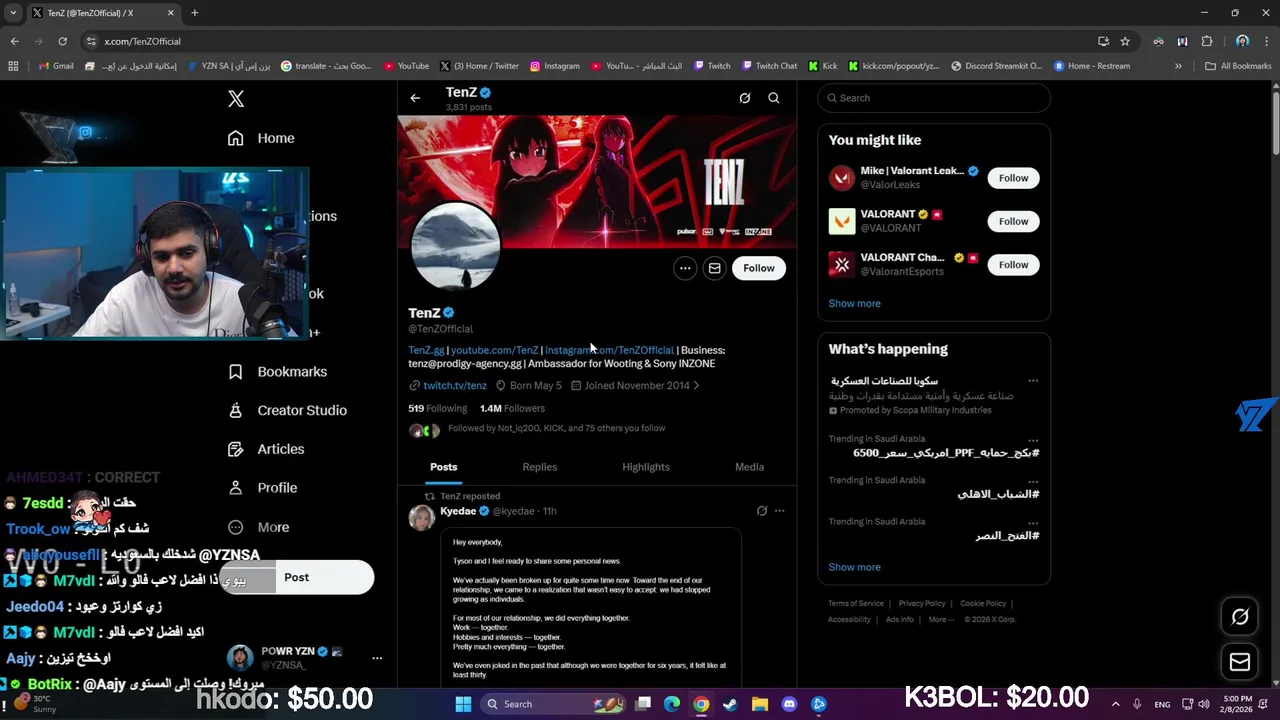Open the Twitch bookmark
This screenshot has width=1280, height=720.
(713, 66)
